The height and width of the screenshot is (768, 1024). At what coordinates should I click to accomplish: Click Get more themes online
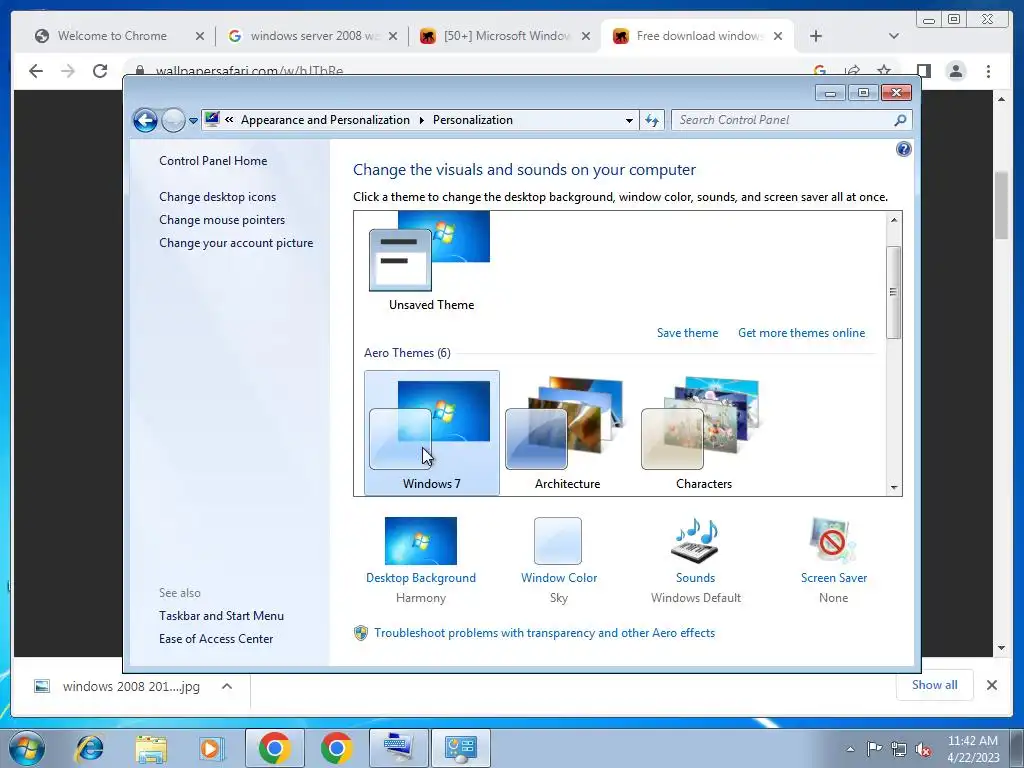tap(801, 332)
